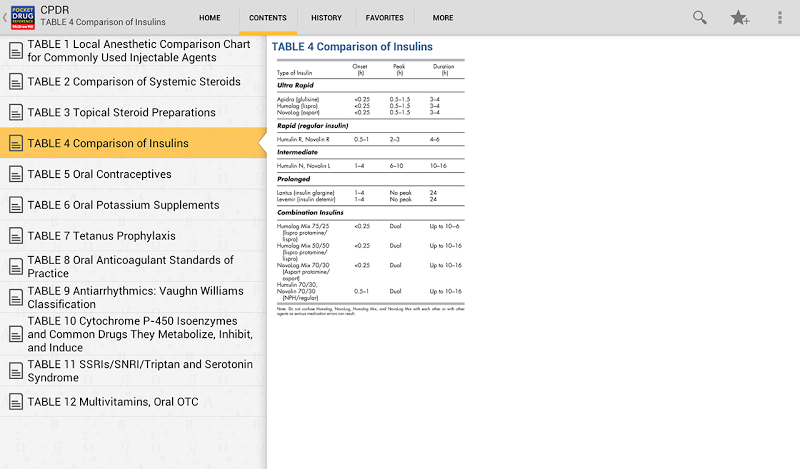Click document icon beside TABLE 1 Local Anesthetic
This screenshot has height=469, width=800.
[16, 51]
